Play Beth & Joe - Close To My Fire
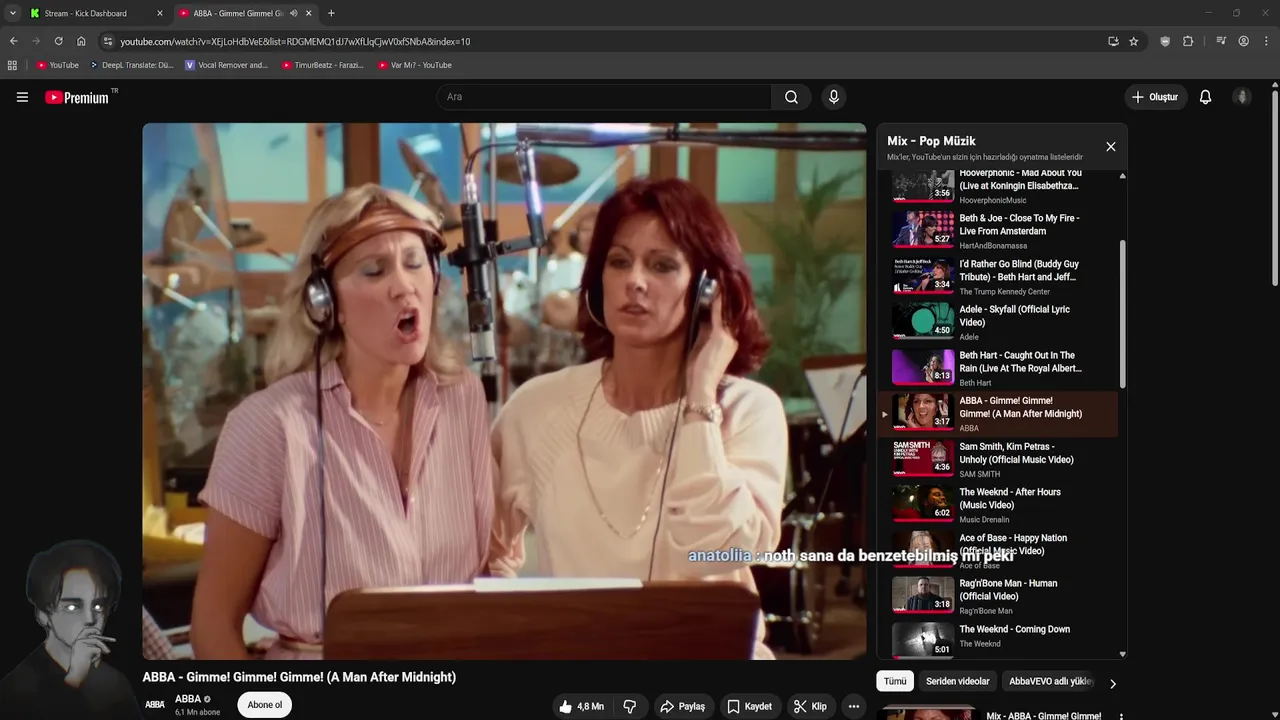This screenshot has height=720, width=1280. click(997, 231)
